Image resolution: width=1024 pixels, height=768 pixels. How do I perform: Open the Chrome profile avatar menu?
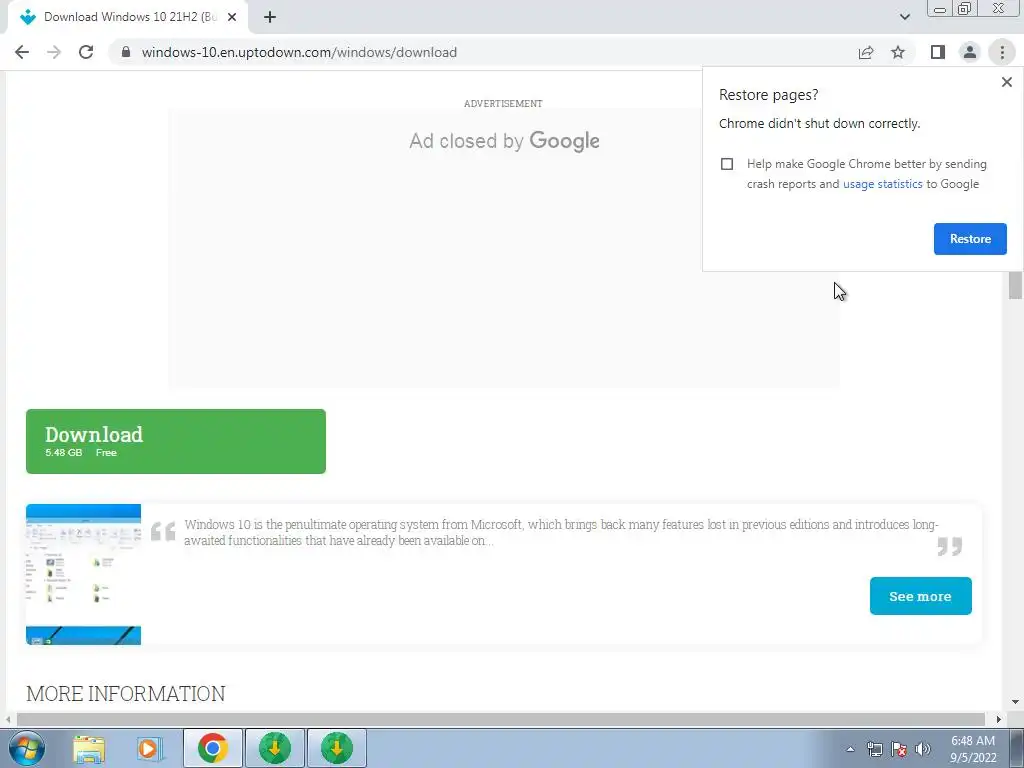tap(970, 52)
